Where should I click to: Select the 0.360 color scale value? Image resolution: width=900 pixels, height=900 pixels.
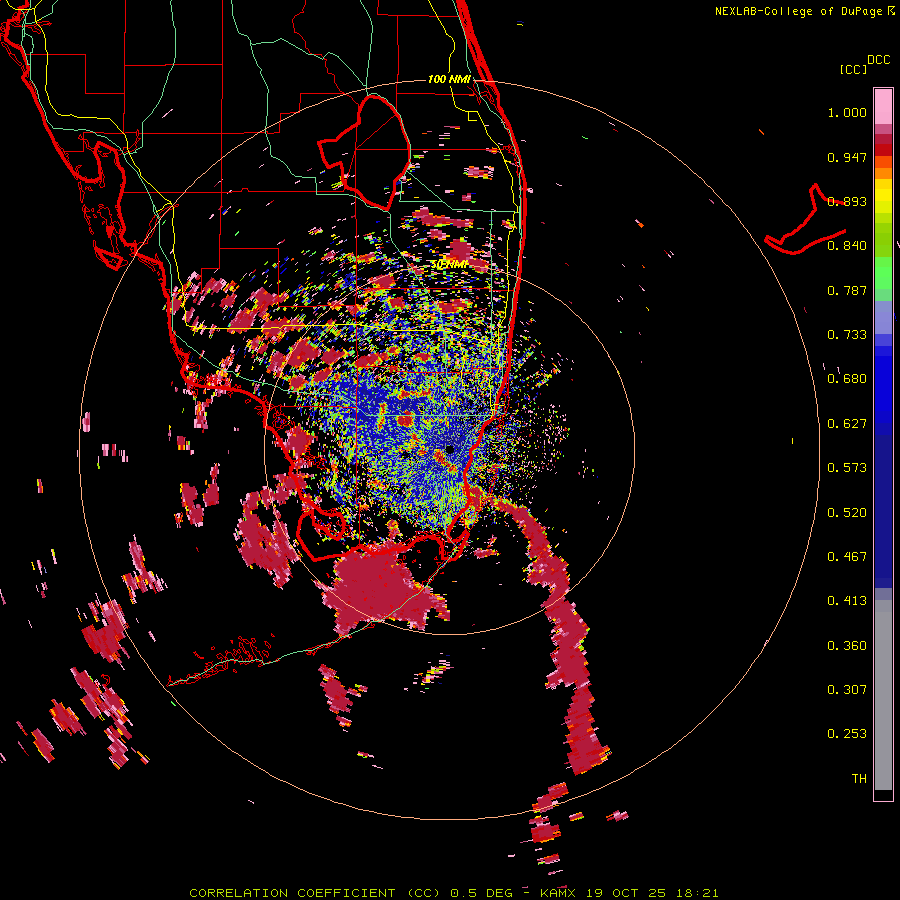847,646
